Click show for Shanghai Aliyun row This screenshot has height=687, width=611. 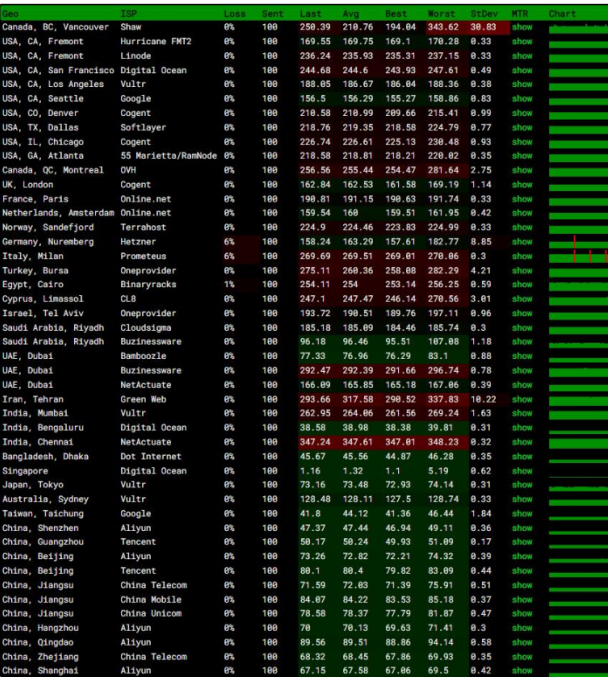pos(522,671)
